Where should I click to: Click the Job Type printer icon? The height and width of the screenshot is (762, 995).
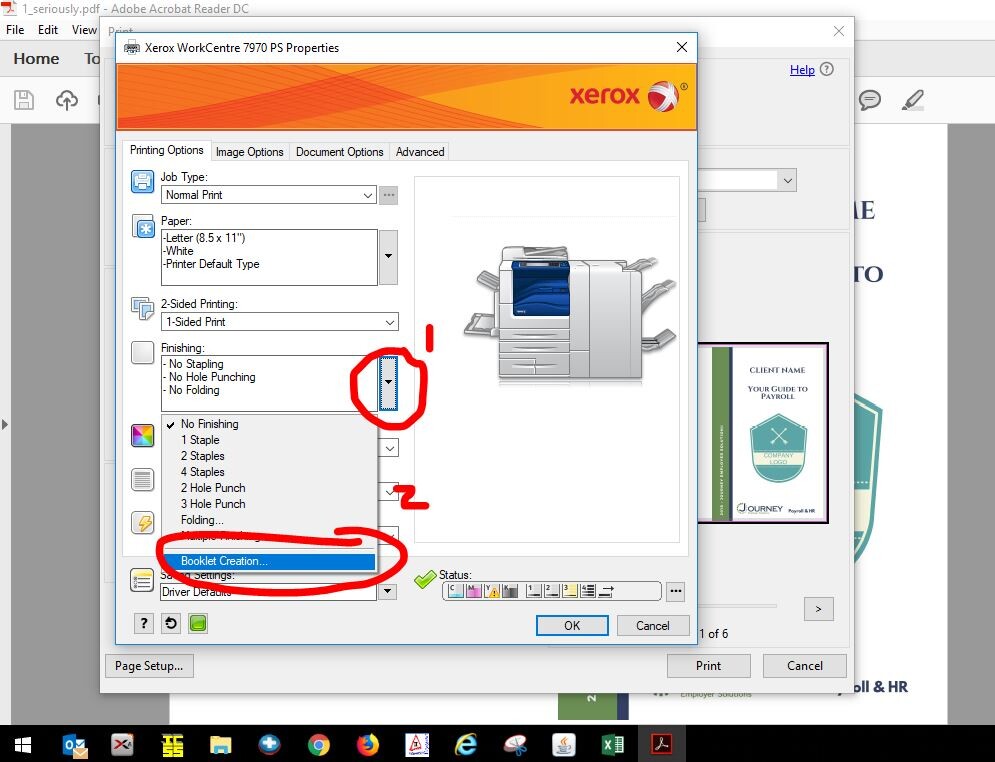(x=142, y=181)
